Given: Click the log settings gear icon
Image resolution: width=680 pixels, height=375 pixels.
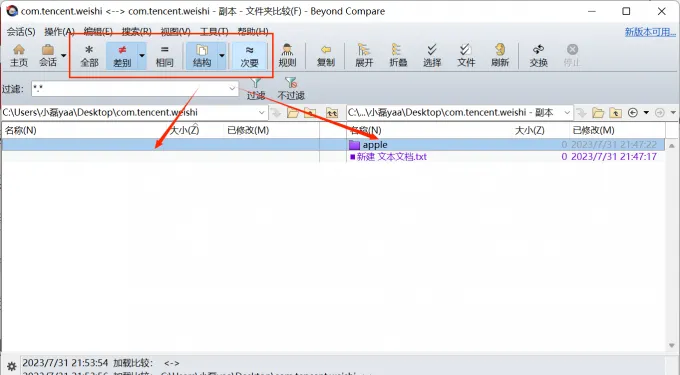Looking at the screenshot, I should (x=12, y=366).
